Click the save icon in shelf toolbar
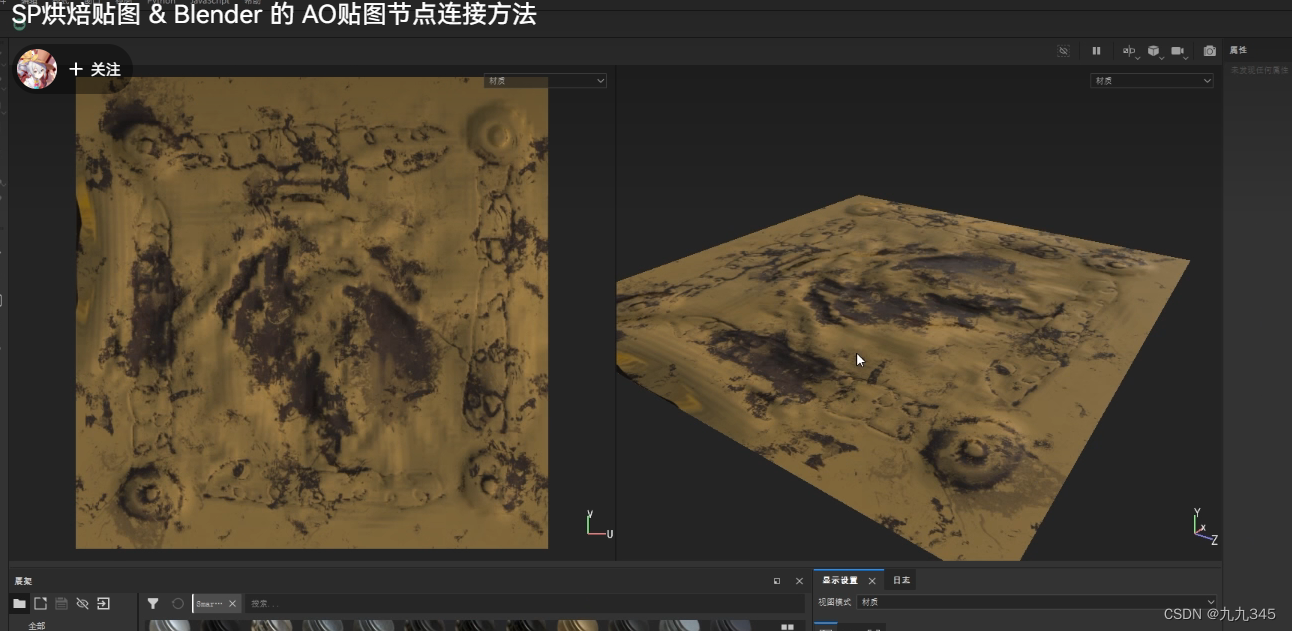Screen dimensions: 1292x631 (x=61, y=604)
